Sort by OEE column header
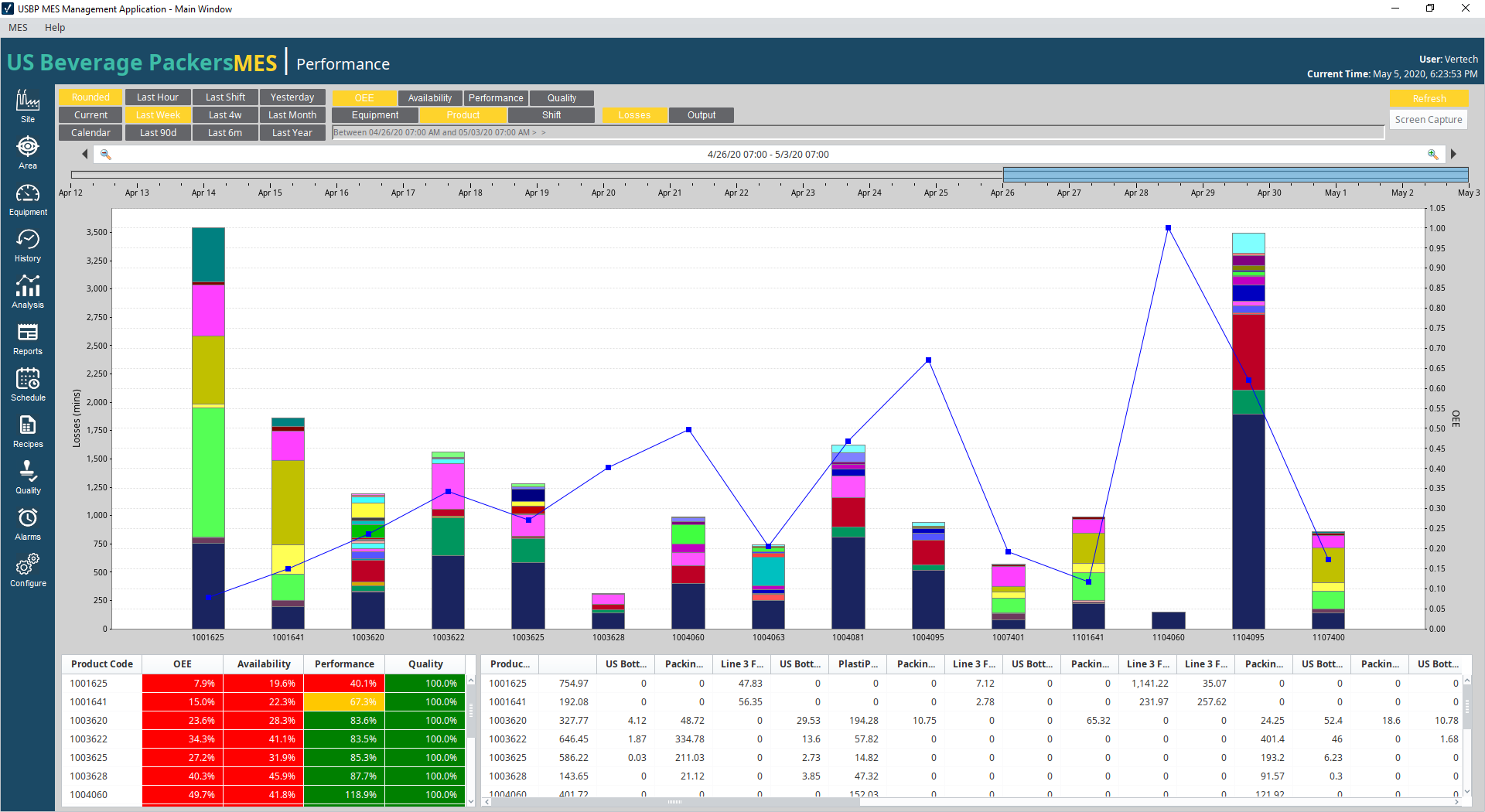This screenshot has height=812, width=1485. 183,664
